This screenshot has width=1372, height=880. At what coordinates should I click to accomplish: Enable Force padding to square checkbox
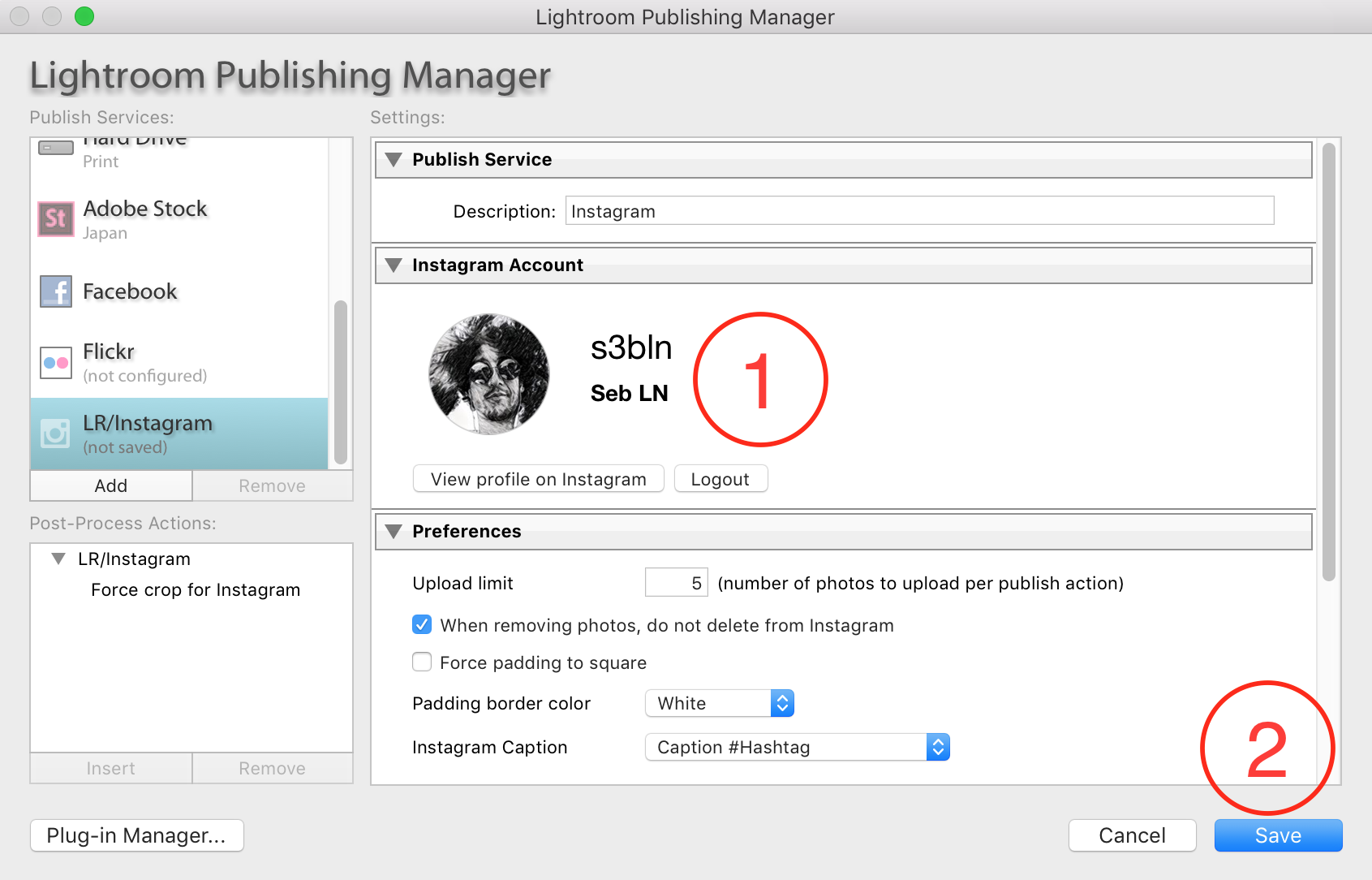pyautogui.click(x=422, y=662)
